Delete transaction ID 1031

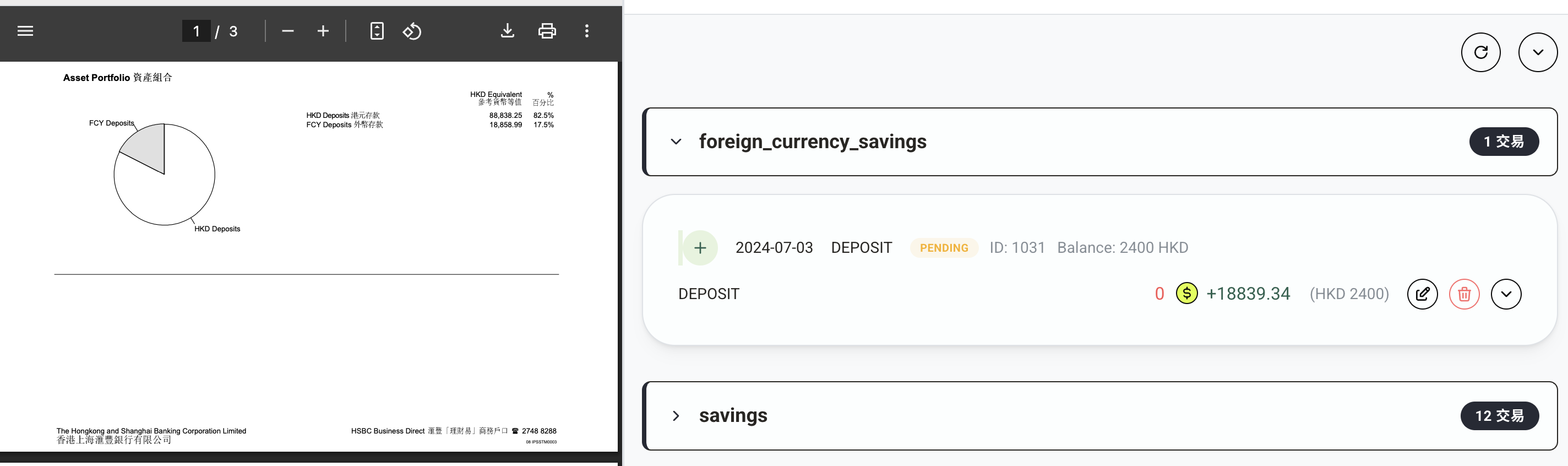point(1464,294)
